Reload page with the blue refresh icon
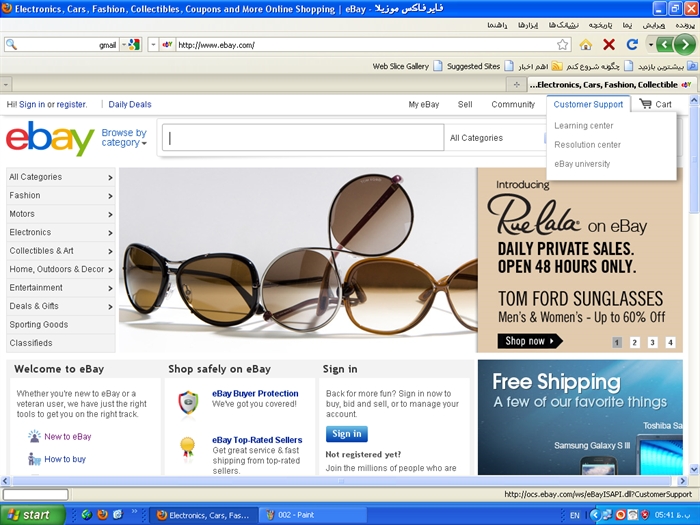 point(632,45)
